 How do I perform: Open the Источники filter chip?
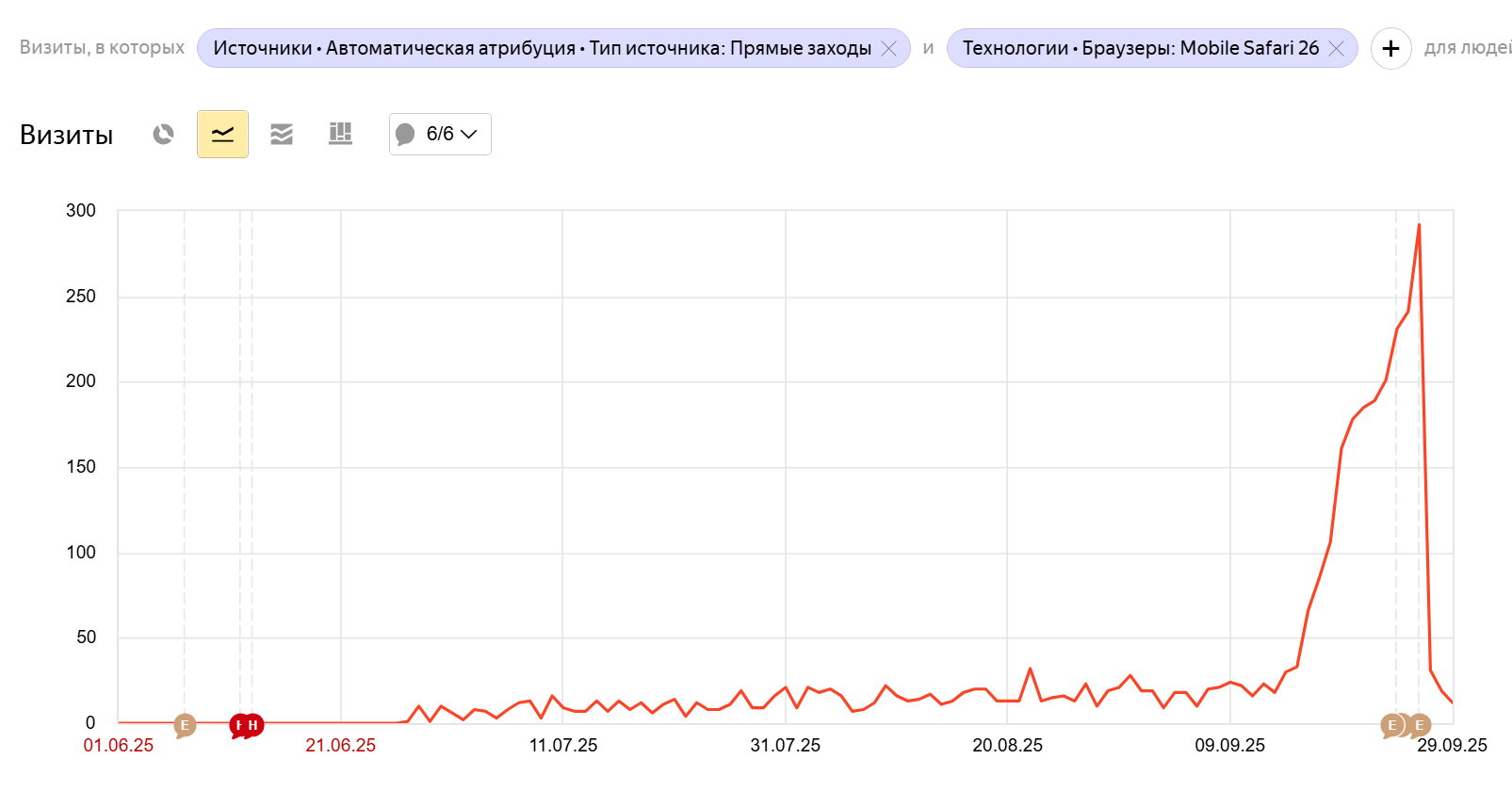pos(542,49)
